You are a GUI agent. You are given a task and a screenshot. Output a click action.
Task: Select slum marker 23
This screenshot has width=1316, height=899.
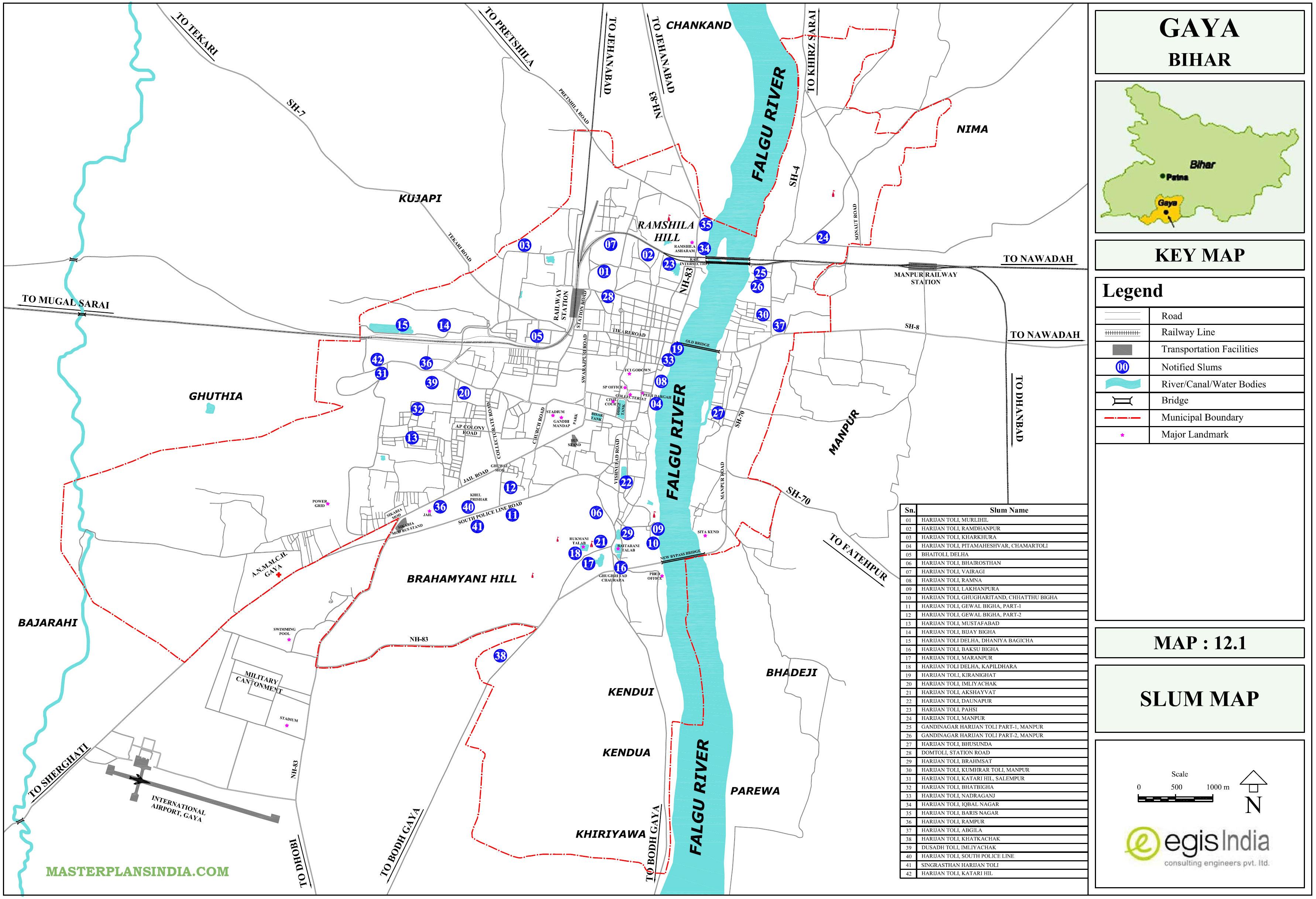point(669,264)
